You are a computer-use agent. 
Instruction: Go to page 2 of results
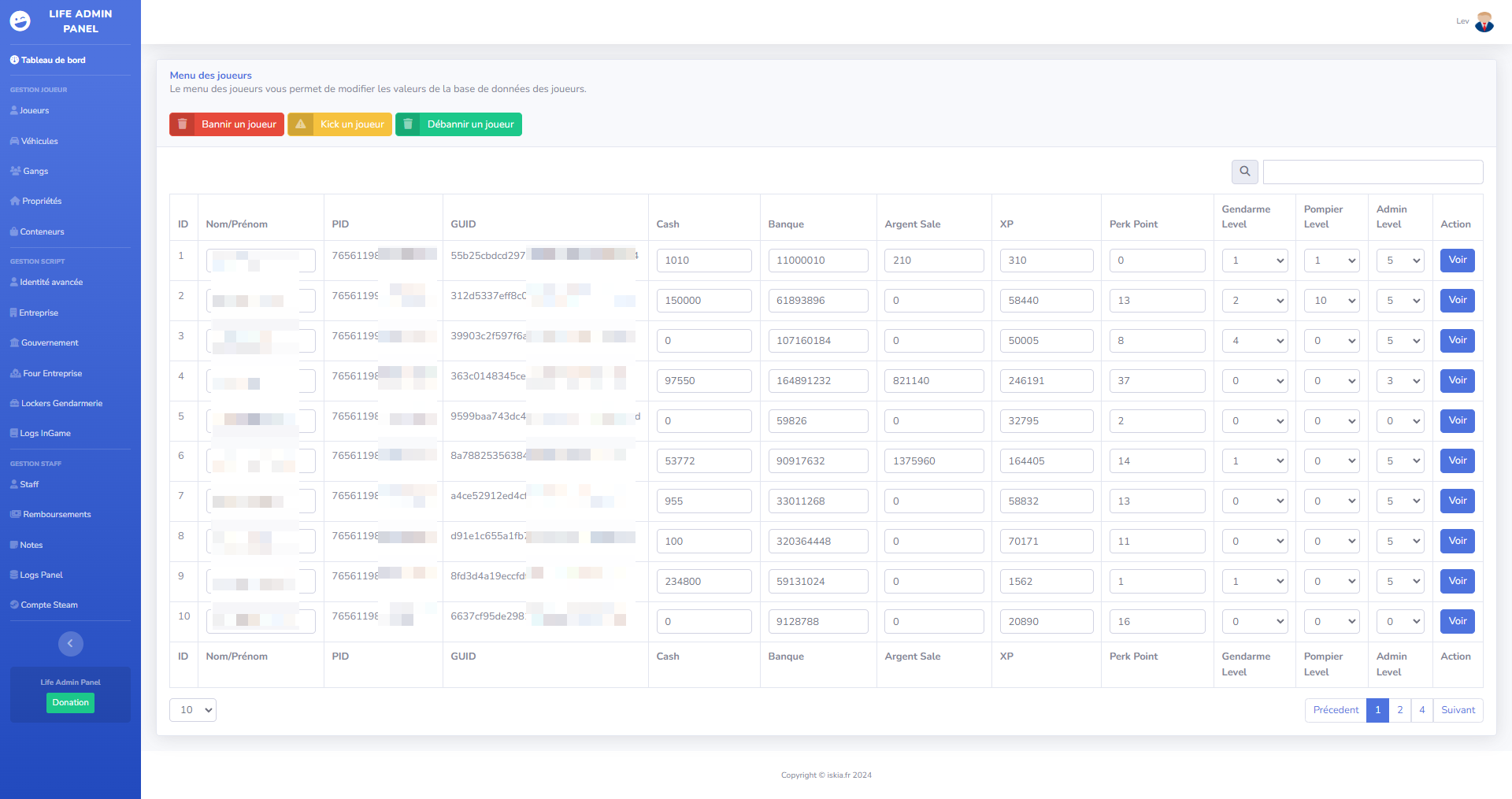[x=1399, y=710]
